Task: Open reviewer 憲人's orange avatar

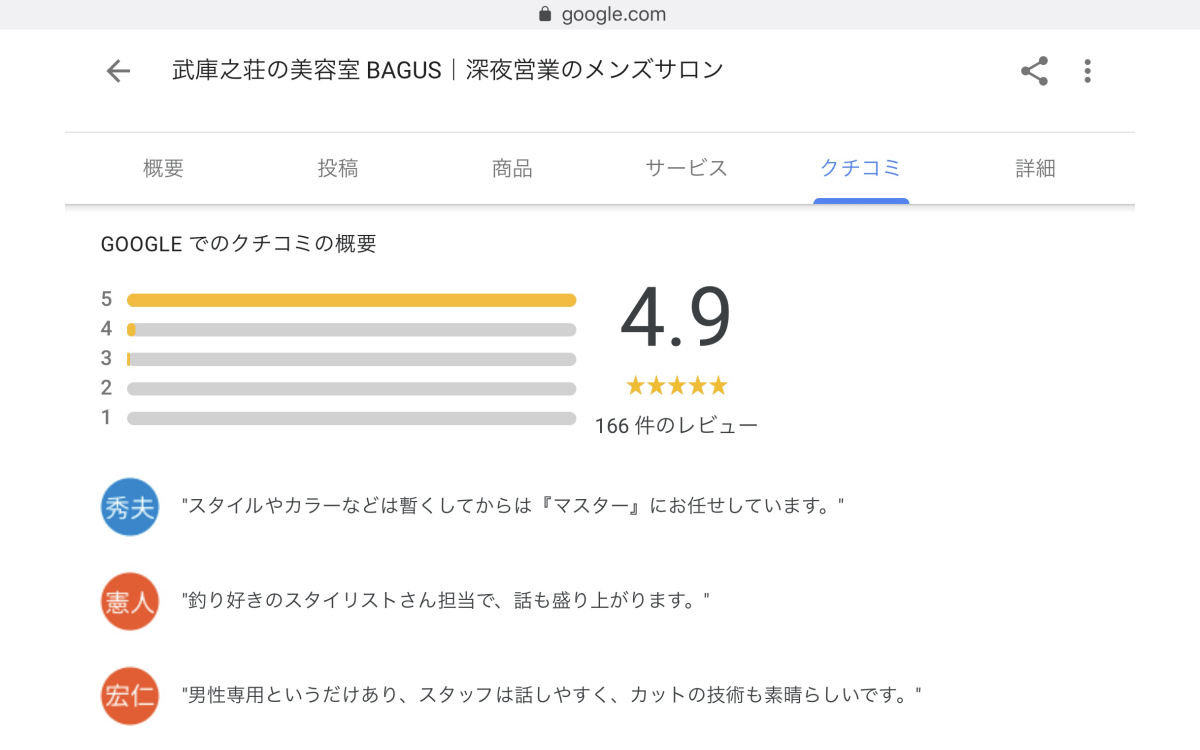Action: [130, 601]
